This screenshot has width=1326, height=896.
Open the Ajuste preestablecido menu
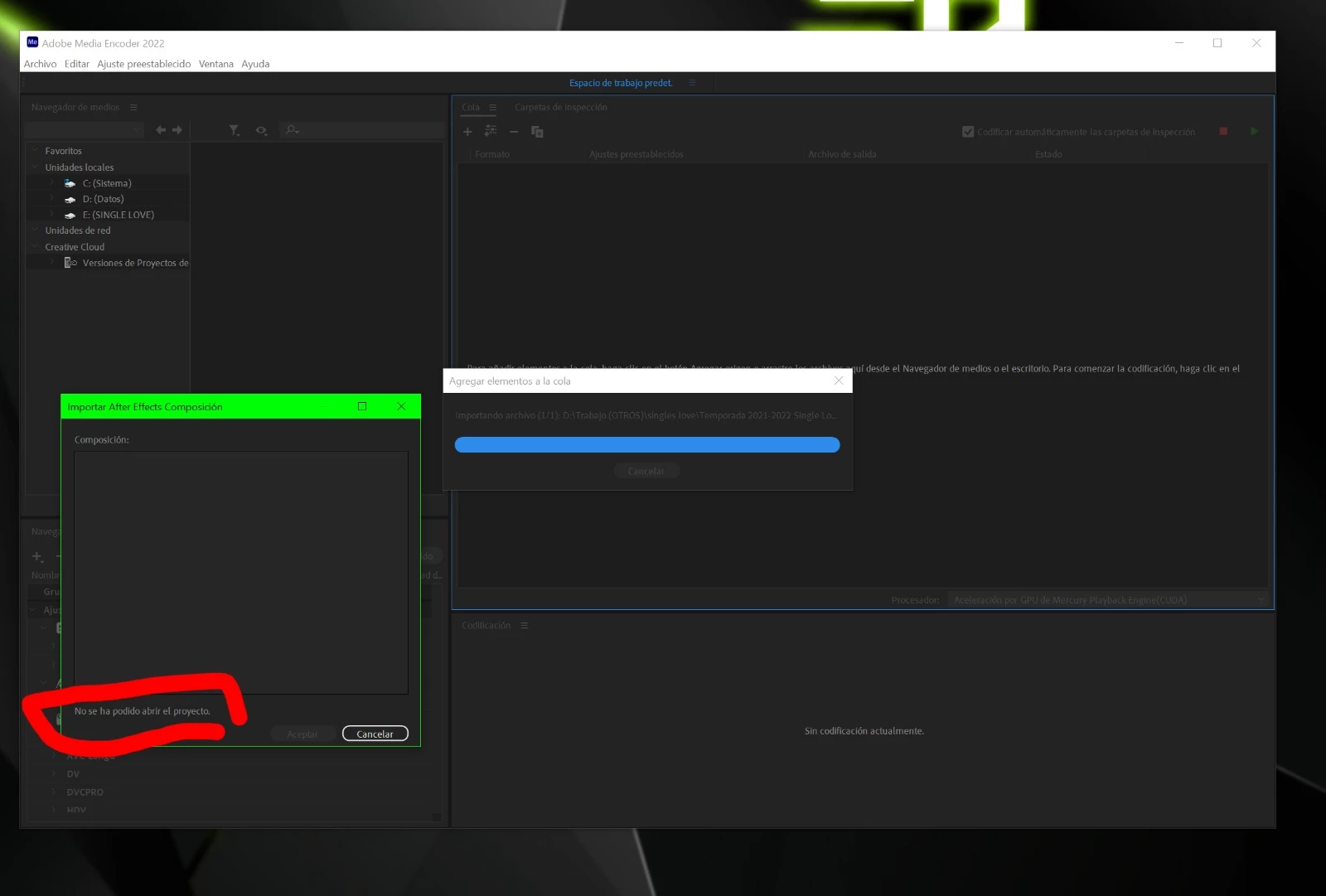click(144, 64)
